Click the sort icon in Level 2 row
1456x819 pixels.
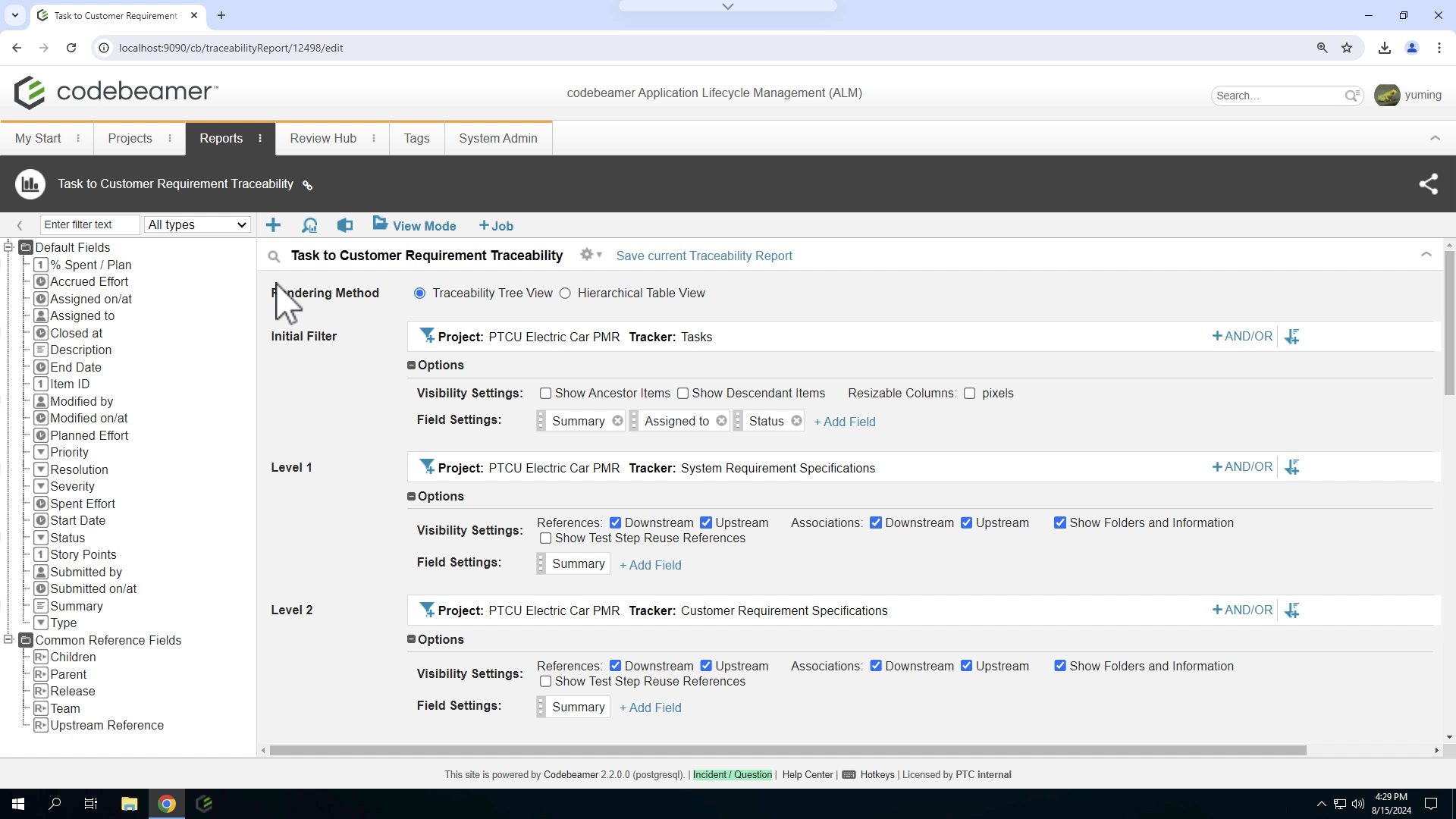point(1292,610)
